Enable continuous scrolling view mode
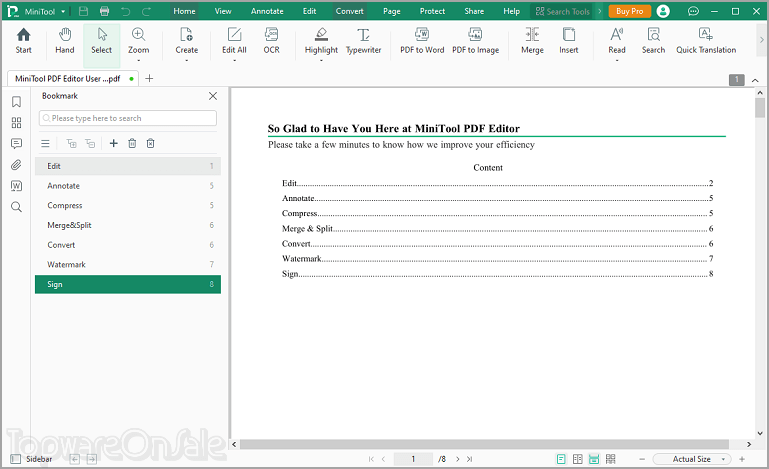Viewport: 769px width, 469px height. coord(594,459)
